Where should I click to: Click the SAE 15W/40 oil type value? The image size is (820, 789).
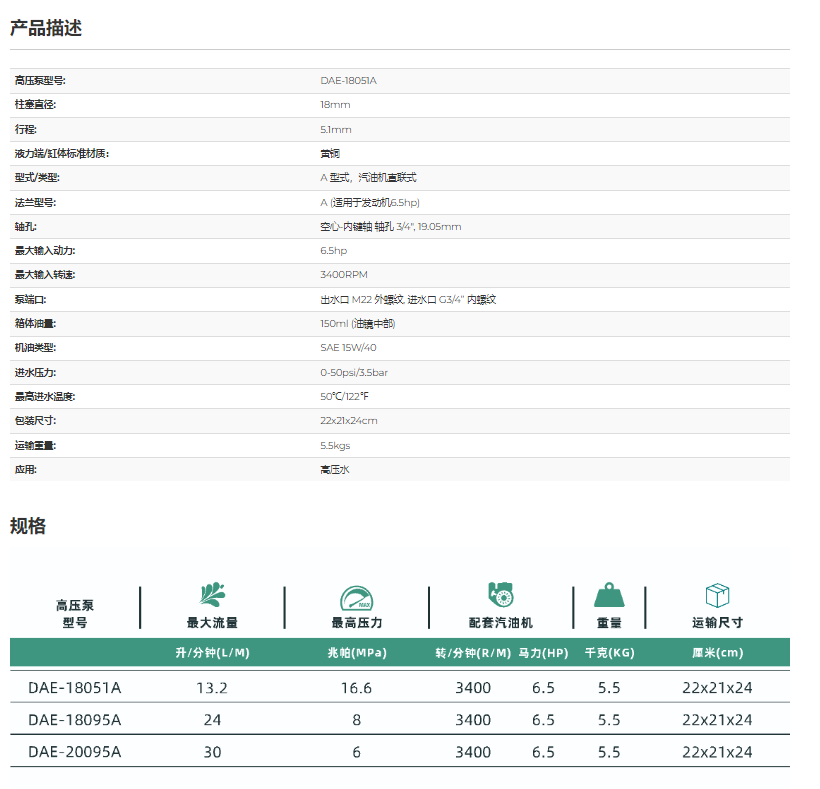(x=348, y=348)
